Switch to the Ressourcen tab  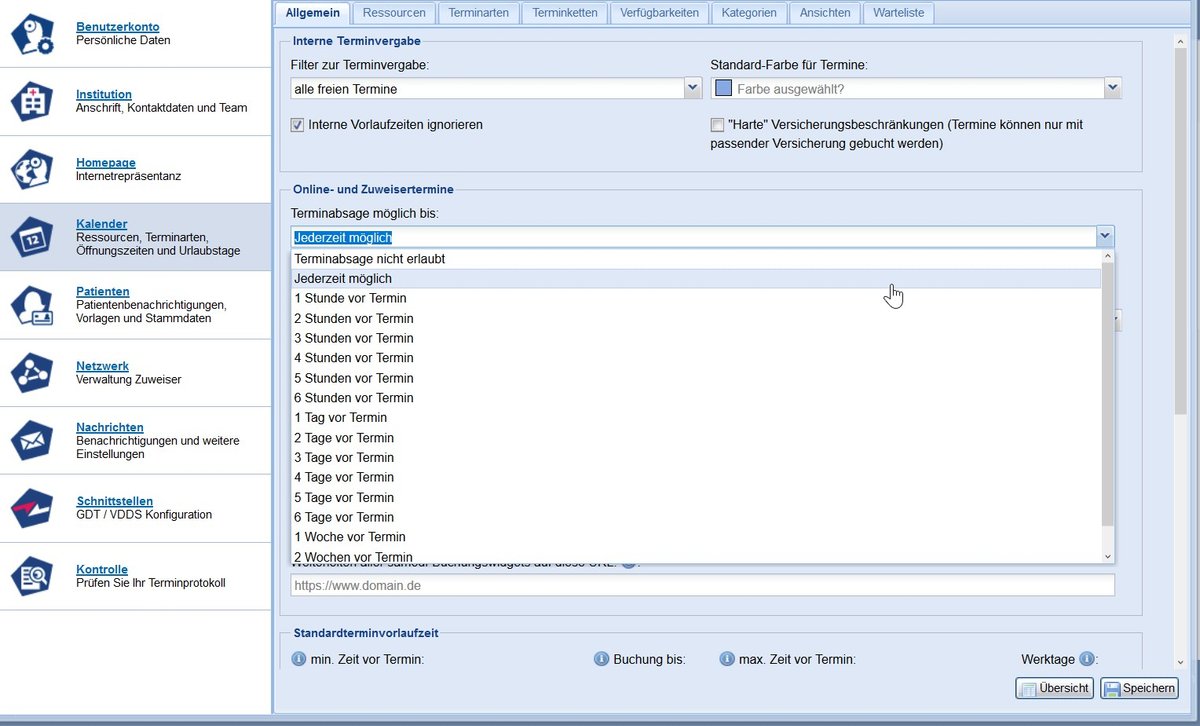click(x=394, y=13)
